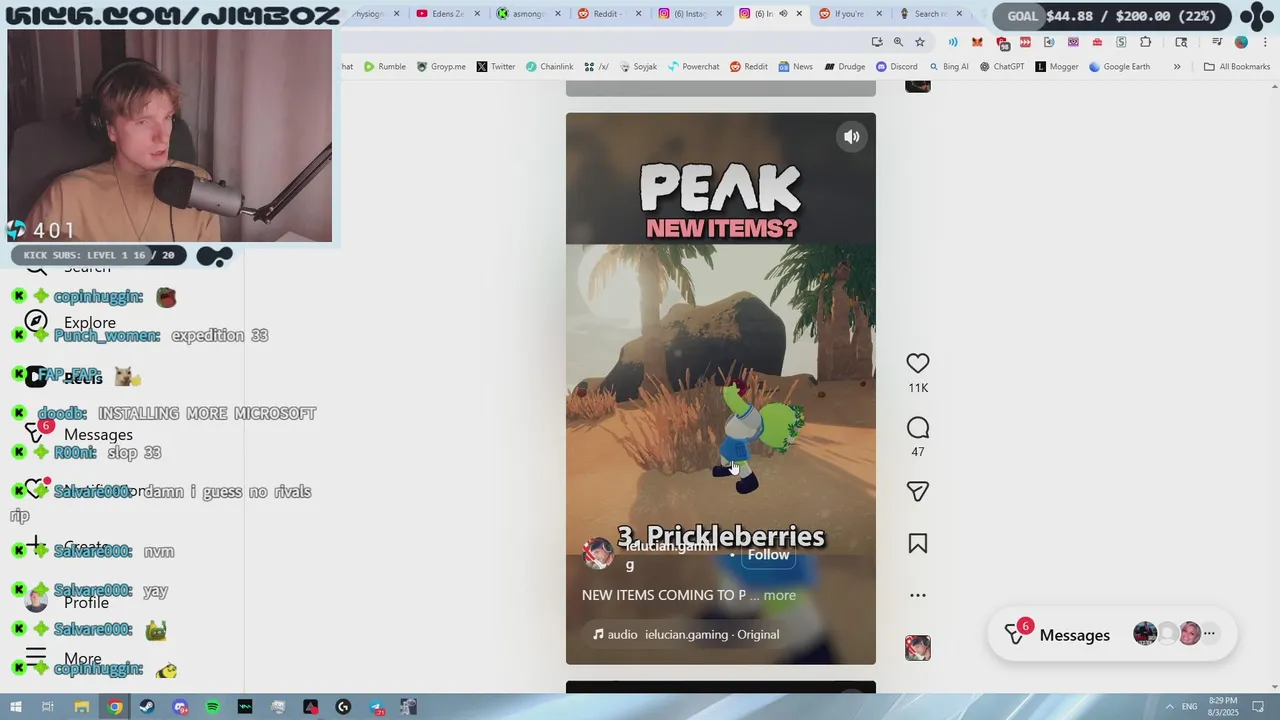Save the reel with the bookmark icon
Viewport: 1280px width, 720px height.
(917, 543)
